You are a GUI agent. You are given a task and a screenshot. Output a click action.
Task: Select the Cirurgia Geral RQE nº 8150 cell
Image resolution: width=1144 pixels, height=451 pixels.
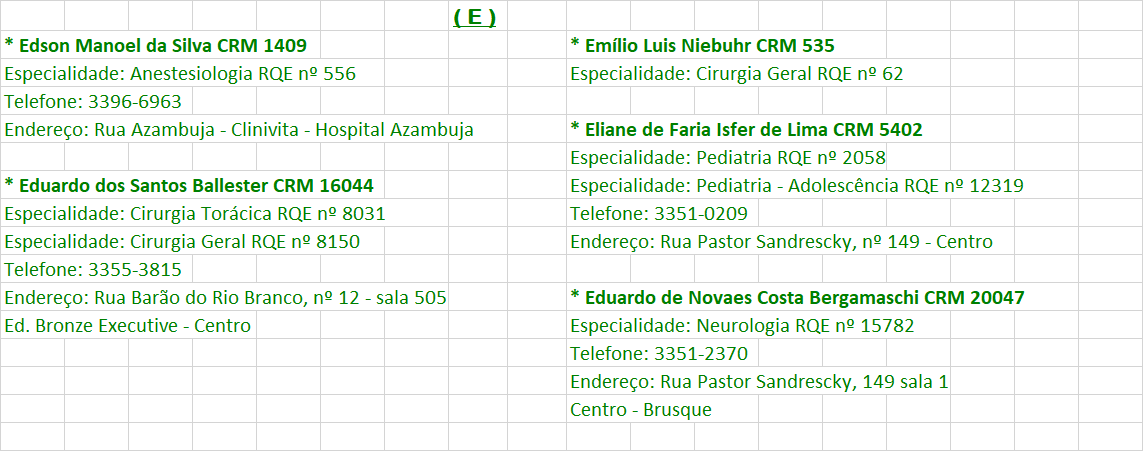coord(182,242)
